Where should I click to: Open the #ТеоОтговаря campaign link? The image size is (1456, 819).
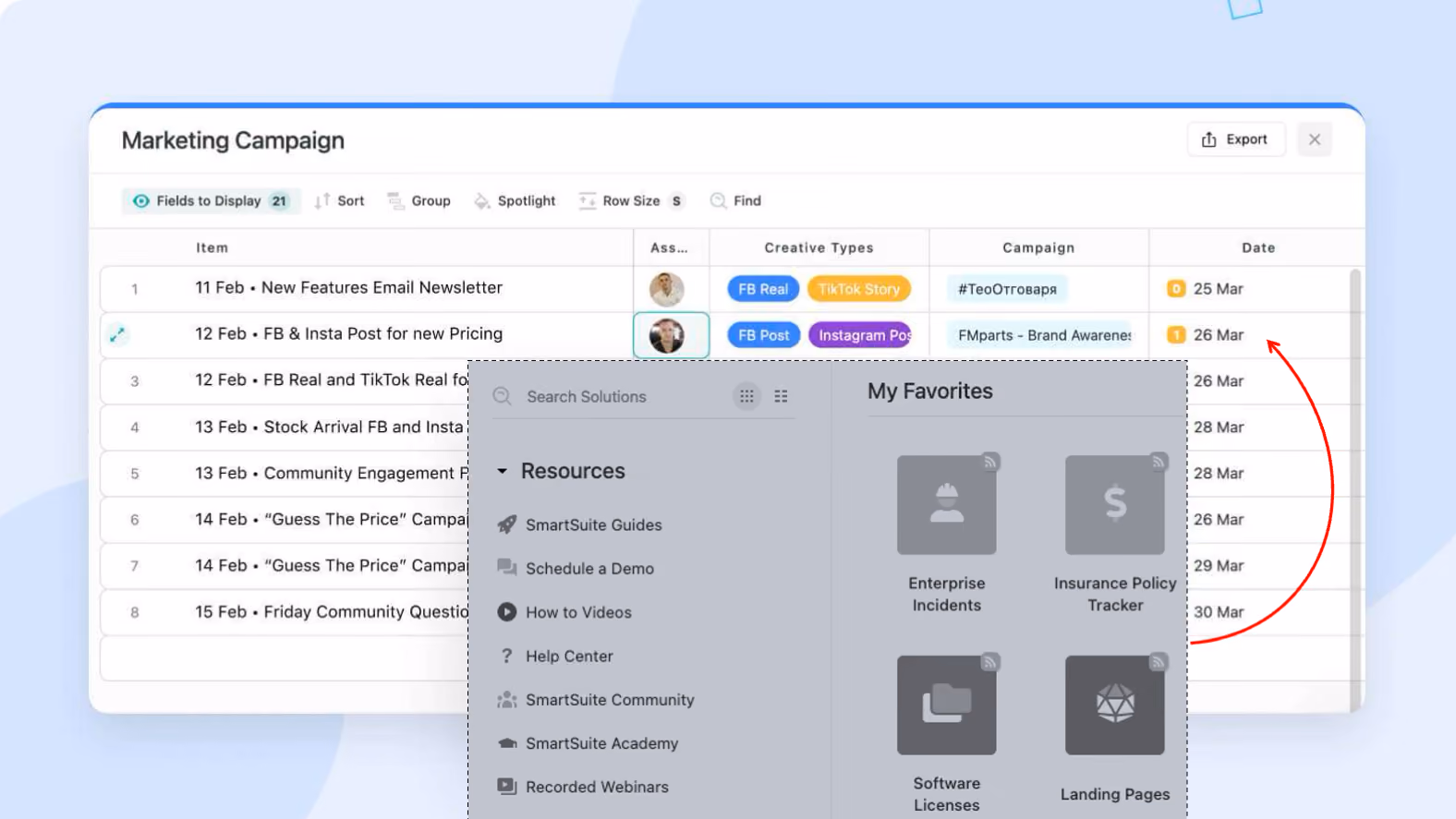[x=1007, y=289]
